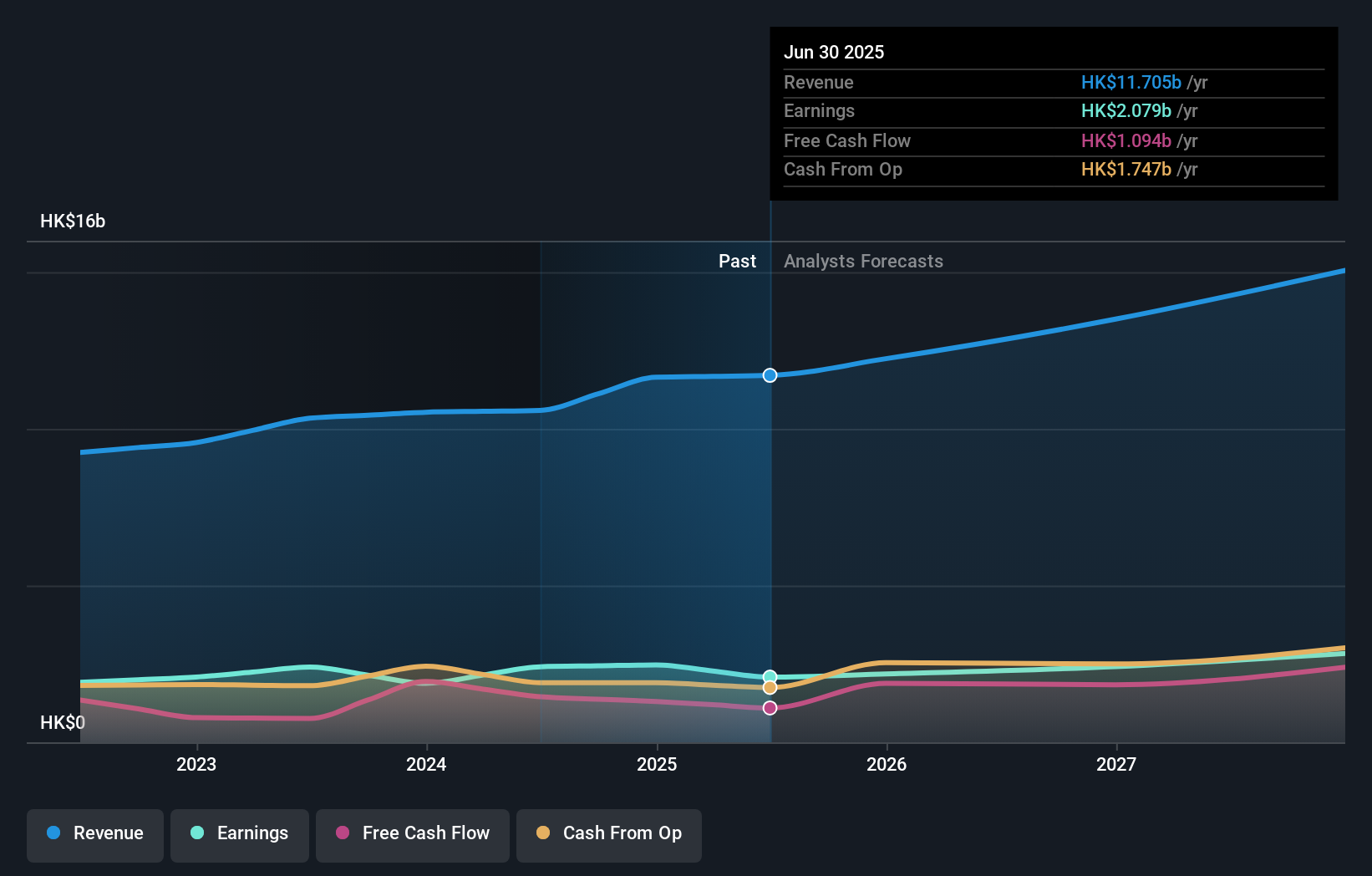Click the Cash From Op legend button
The width and height of the screenshot is (1372, 876).
pyautogui.click(x=608, y=834)
